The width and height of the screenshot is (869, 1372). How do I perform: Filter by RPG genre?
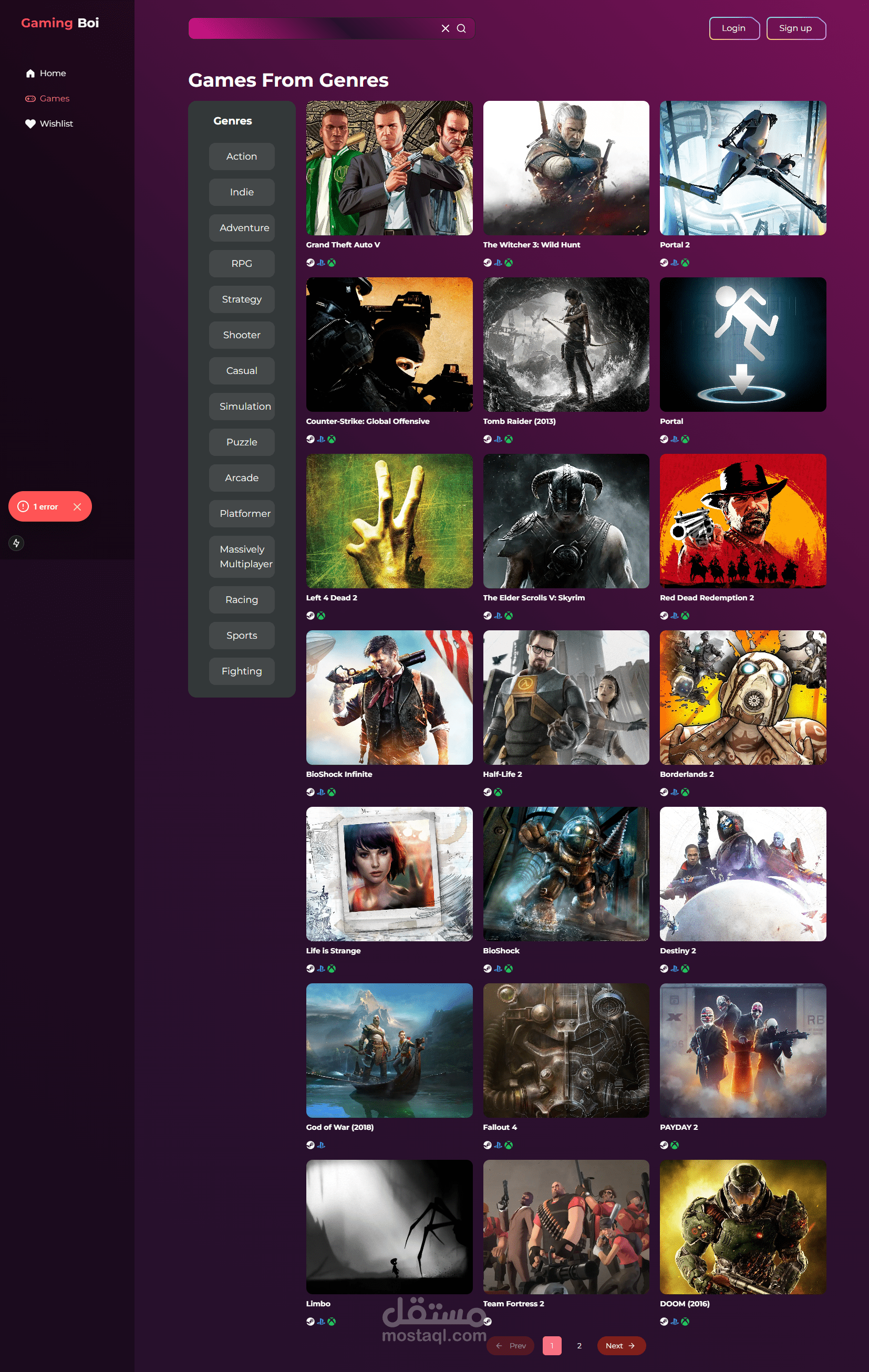click(242, 264)
